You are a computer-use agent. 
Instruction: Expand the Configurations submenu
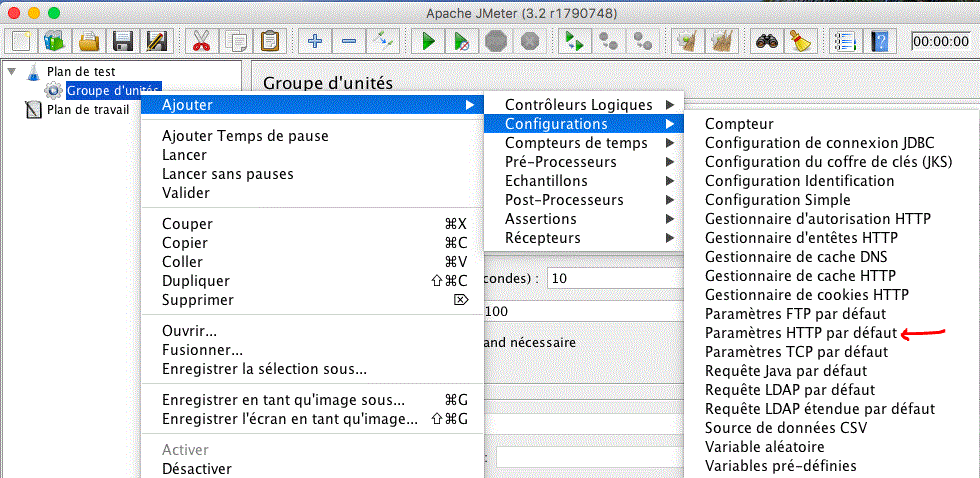point(584,124)
